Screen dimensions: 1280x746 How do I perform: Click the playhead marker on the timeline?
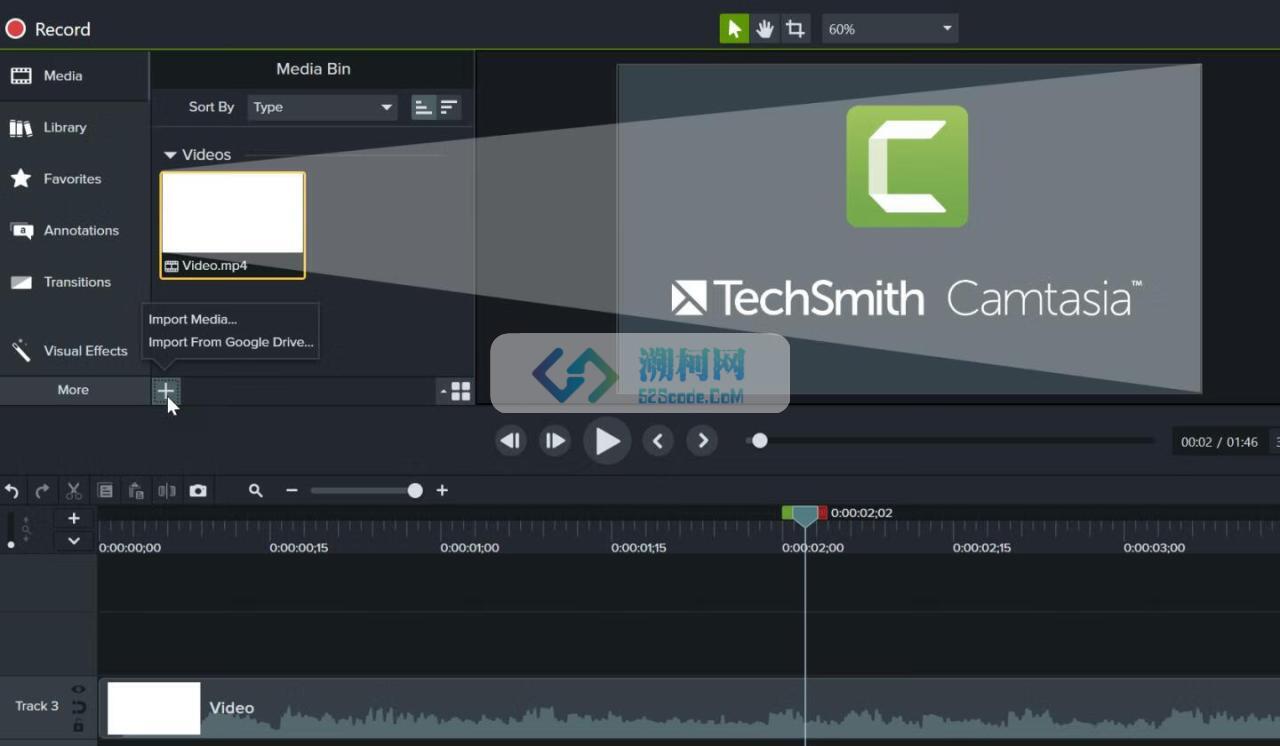(x=805, y=516)
